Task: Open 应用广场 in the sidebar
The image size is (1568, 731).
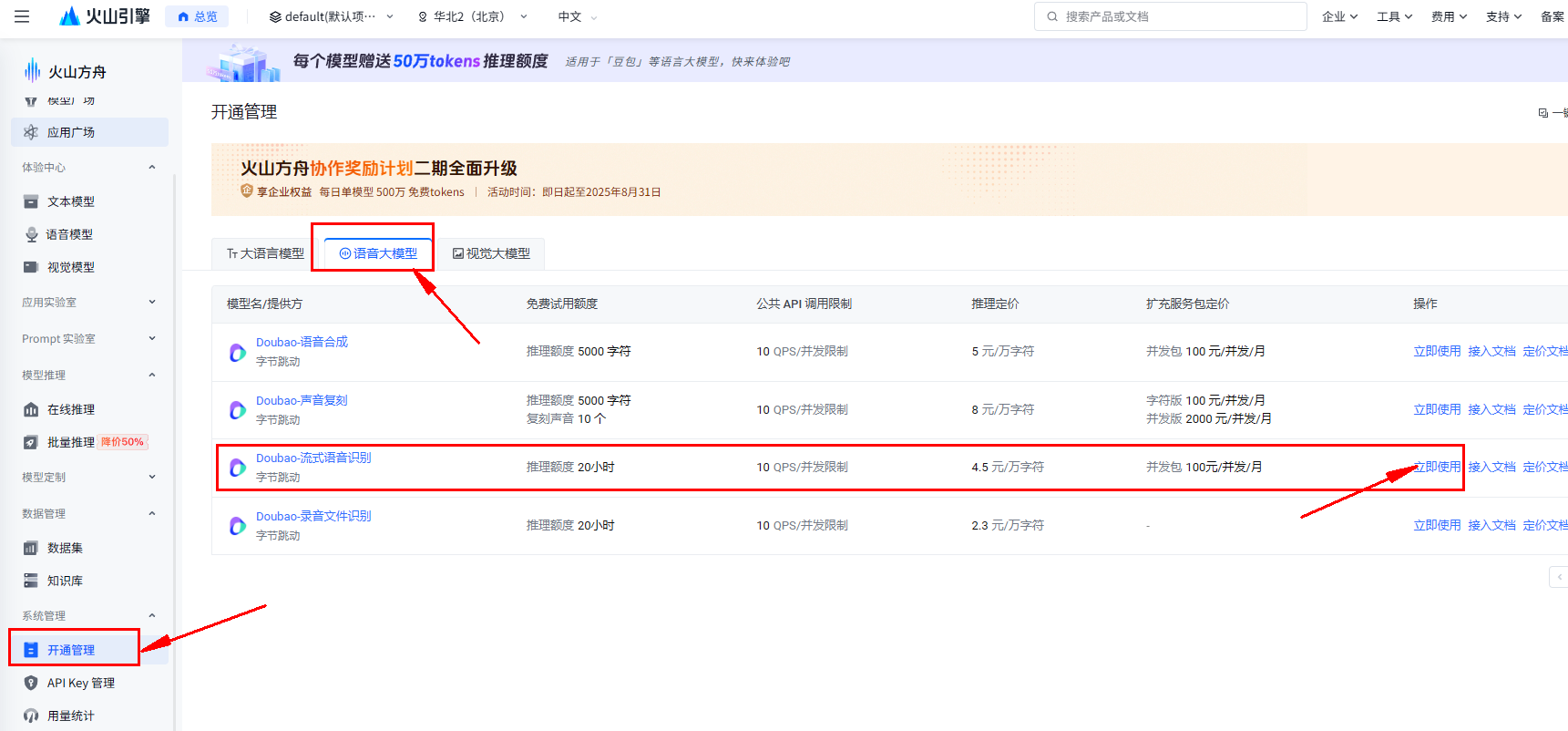Action: click(x=89, y=132)
